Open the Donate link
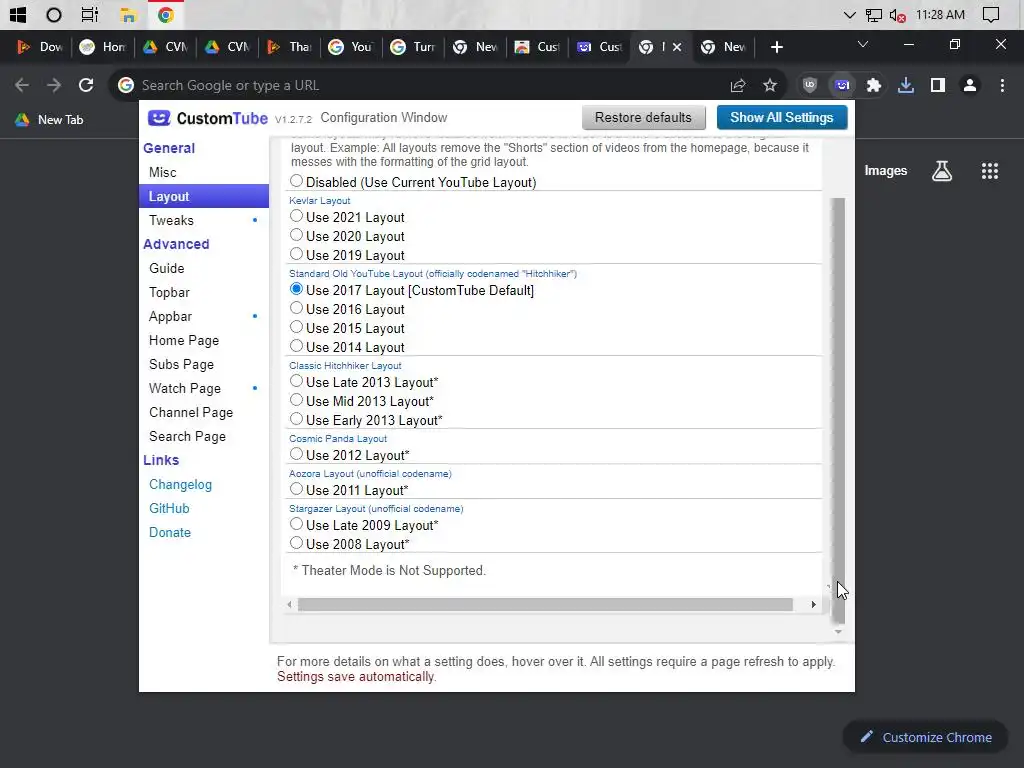Screen dimensions: 1024x768 point(170,532)
